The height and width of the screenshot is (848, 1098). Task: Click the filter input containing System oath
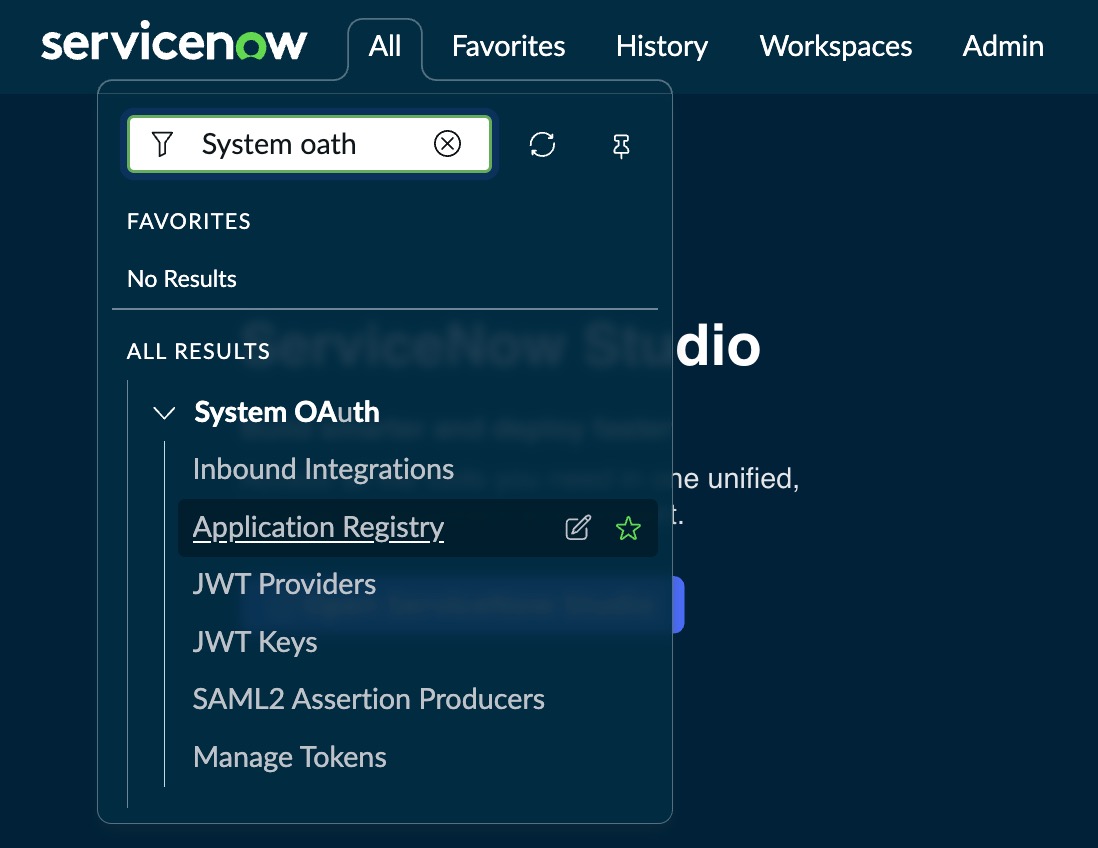point(309,144)
